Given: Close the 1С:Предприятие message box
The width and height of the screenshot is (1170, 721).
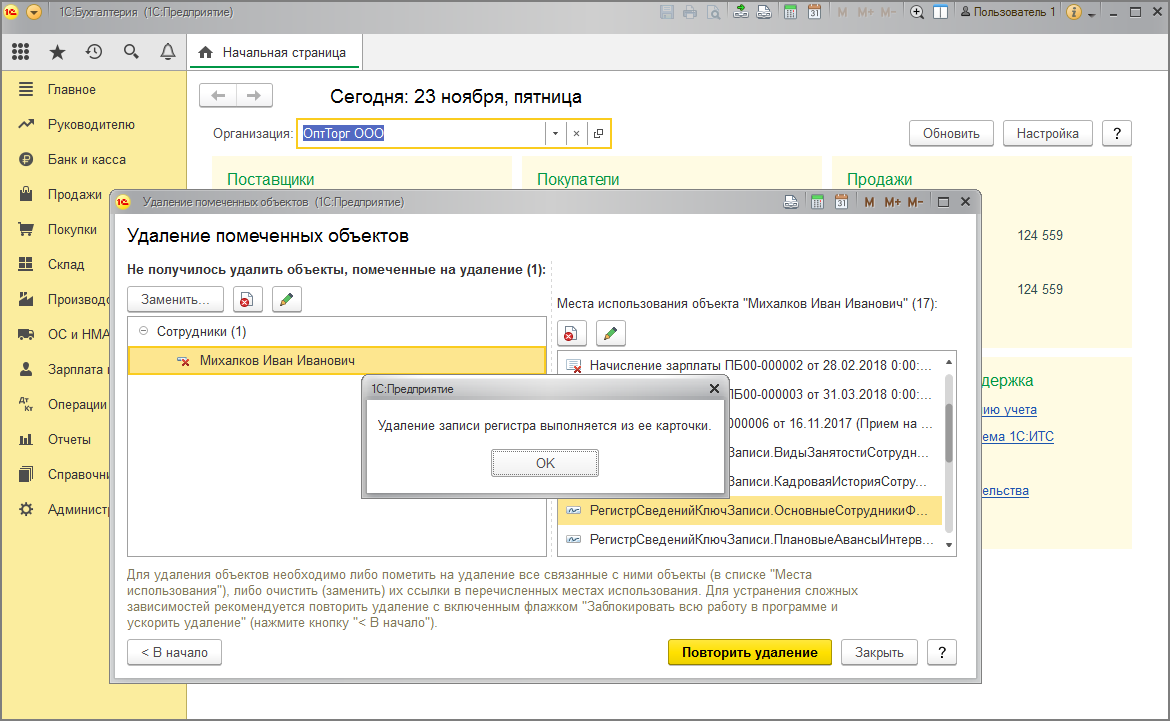Looking at the screenshot, I should tap(714, 389).
